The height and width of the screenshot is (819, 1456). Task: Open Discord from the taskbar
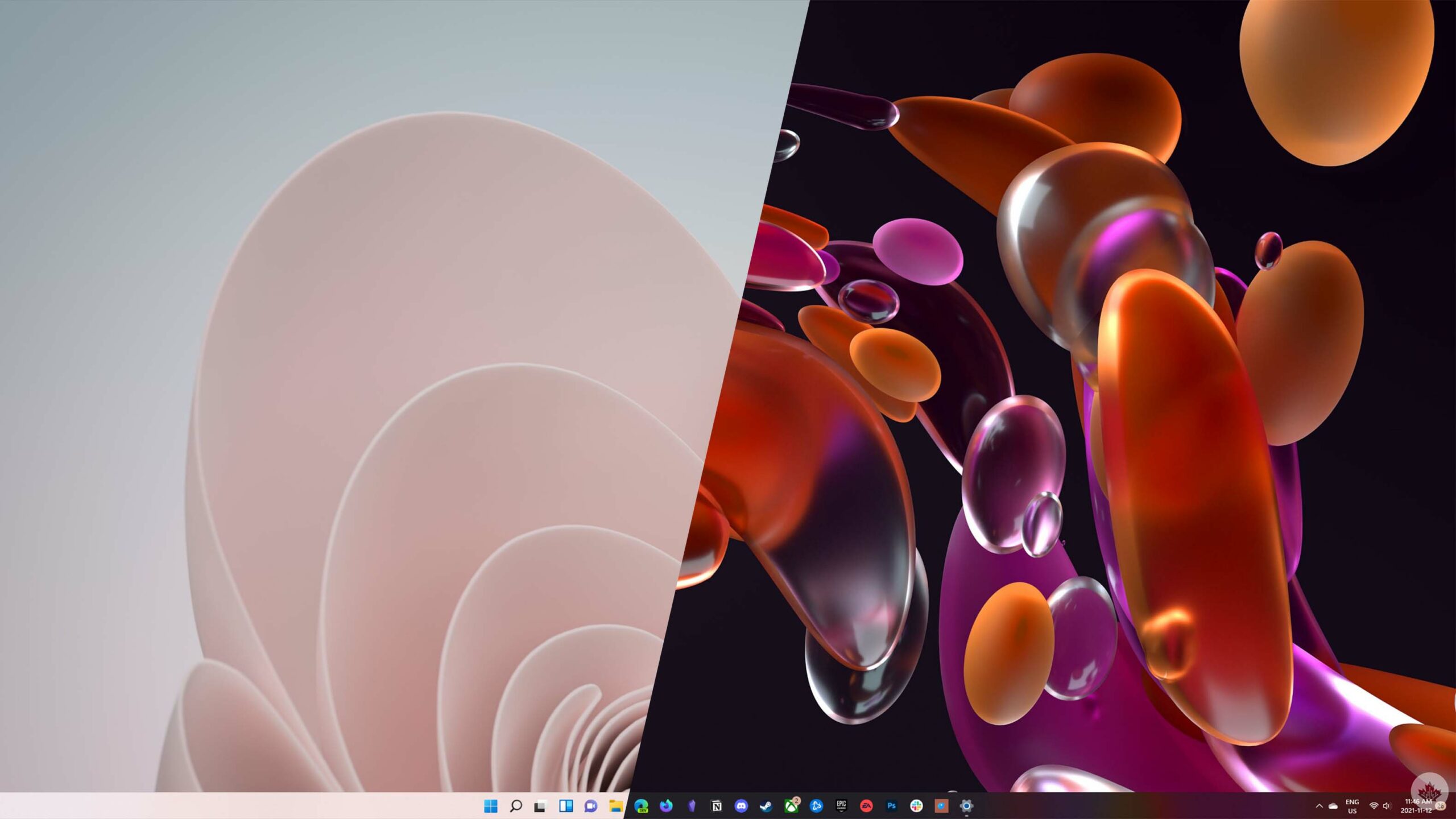tap(741, 806)
